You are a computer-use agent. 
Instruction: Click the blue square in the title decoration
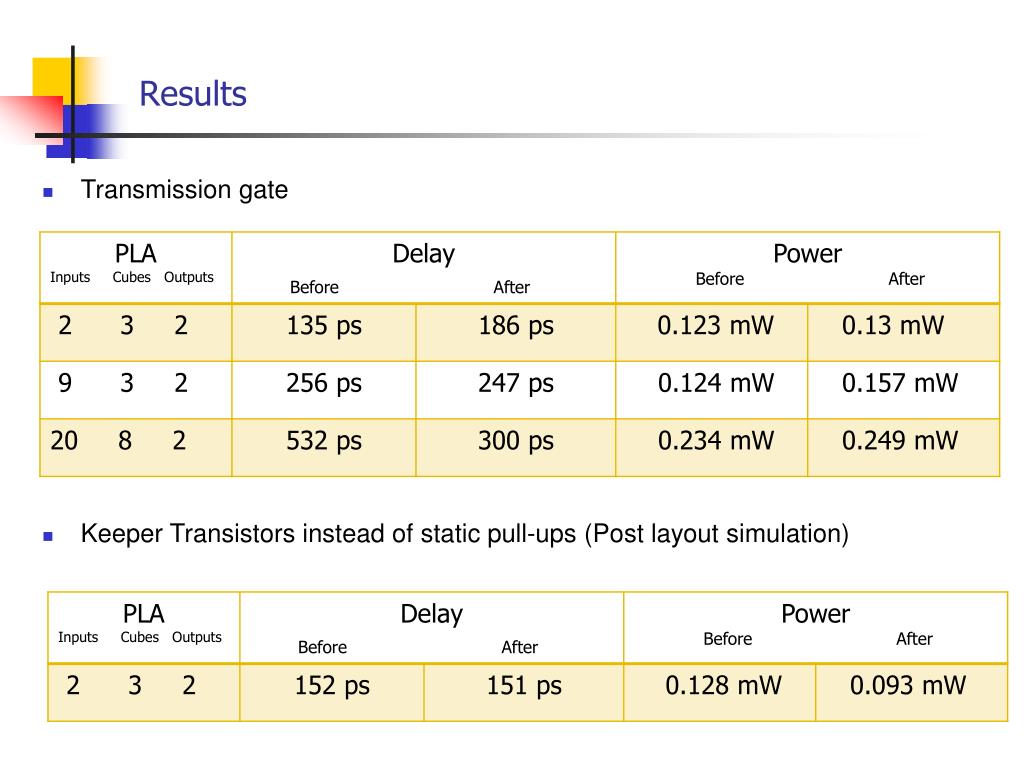pos(96,130)
